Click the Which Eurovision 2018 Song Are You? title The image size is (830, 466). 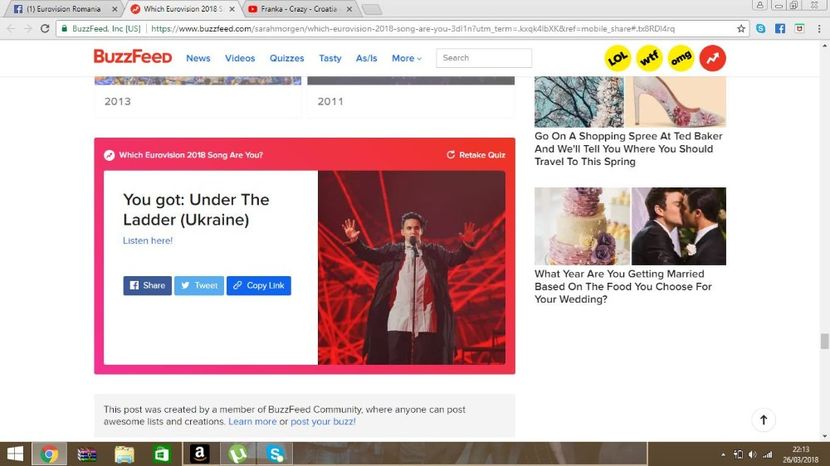pyautogui.click(x=191, y=155)
